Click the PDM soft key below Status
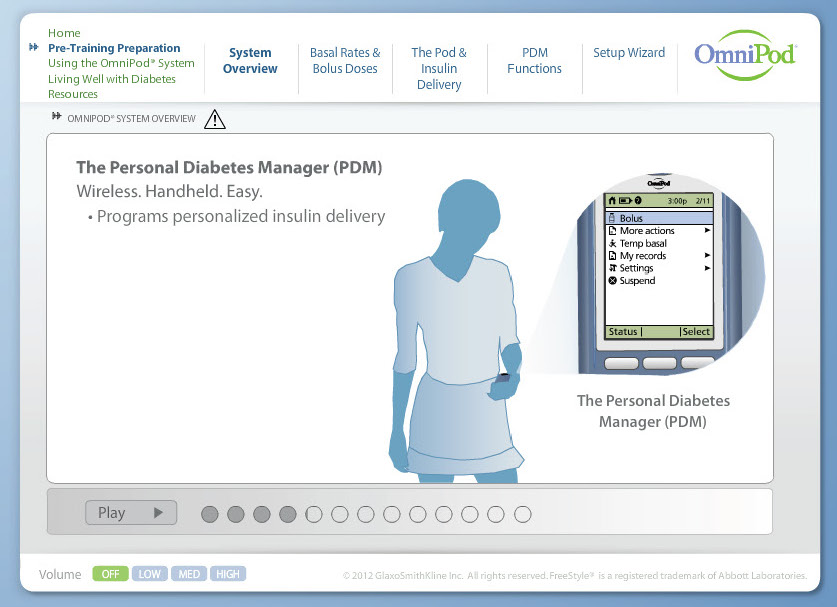The height and width of the screenshot is (607, 837). [x=621, y=364]
